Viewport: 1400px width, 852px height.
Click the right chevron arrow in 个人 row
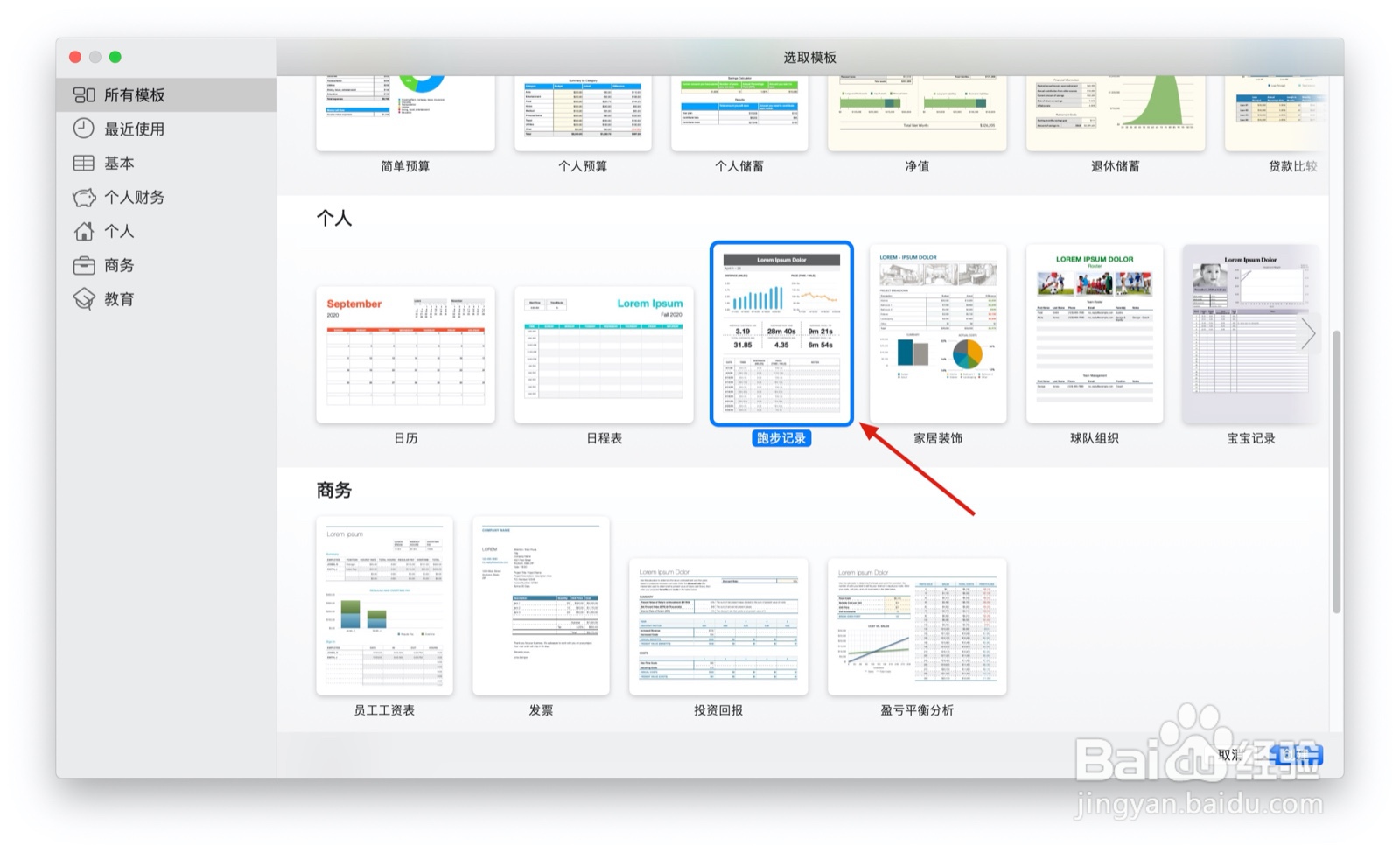1308,333
